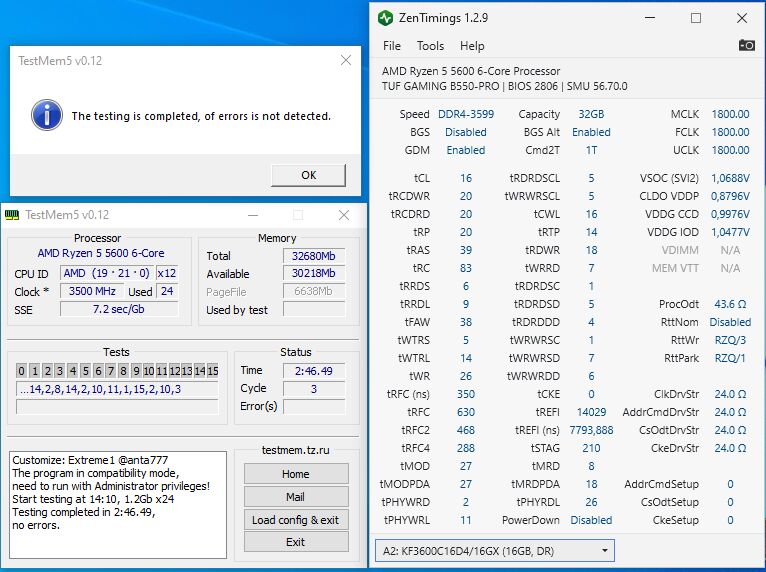Click the BGS Disabled value

pyautogui.click(x=466, y=132)
